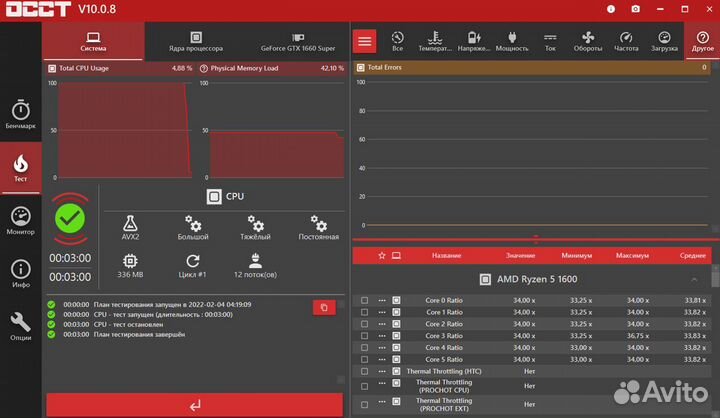This screenshot has height=418, width=720.
Task: Open the Core 5 Ratio three-dots menu
Action: pos(382,359)
